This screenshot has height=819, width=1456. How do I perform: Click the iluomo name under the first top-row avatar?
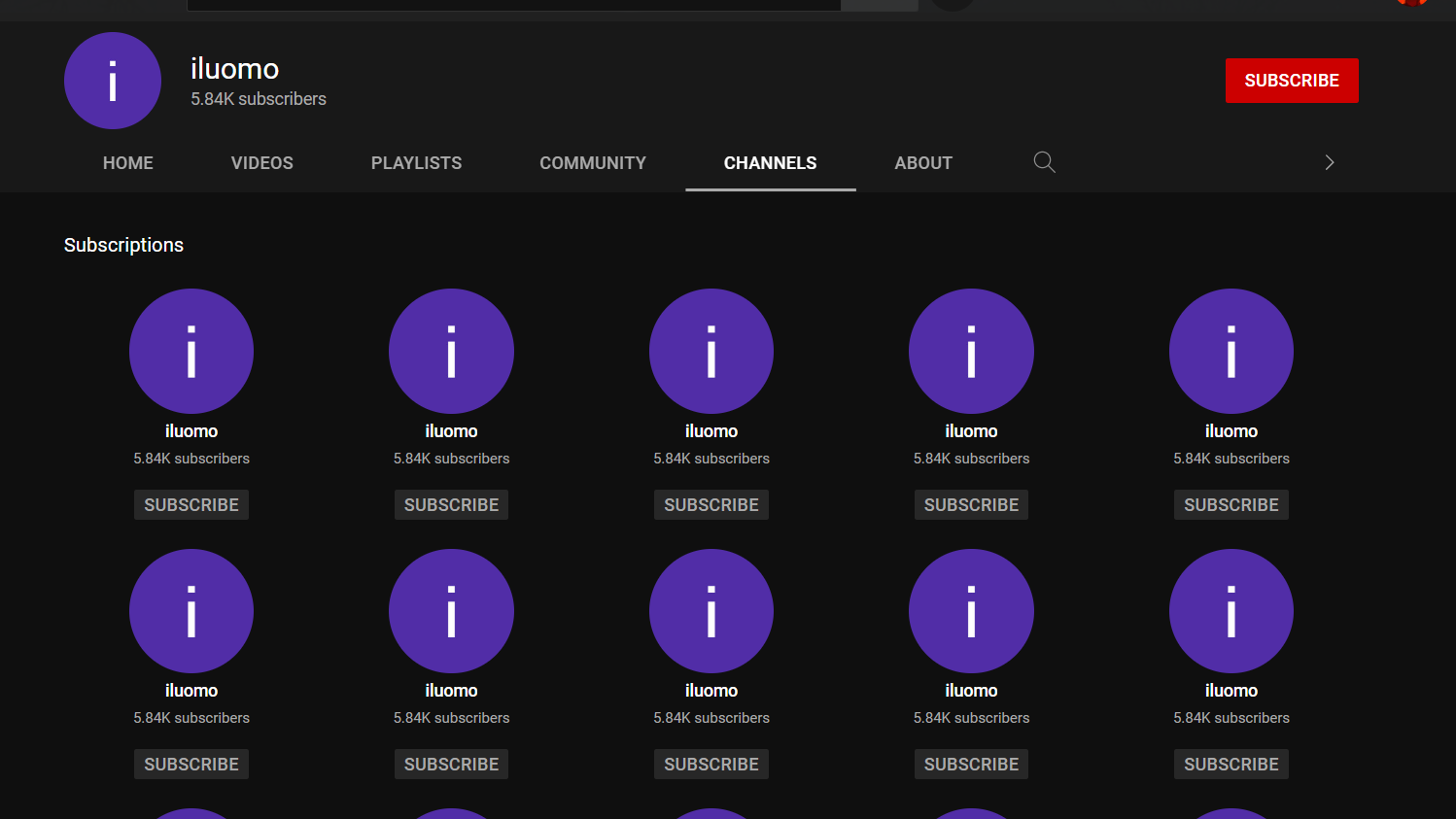[x=191, y=431]
